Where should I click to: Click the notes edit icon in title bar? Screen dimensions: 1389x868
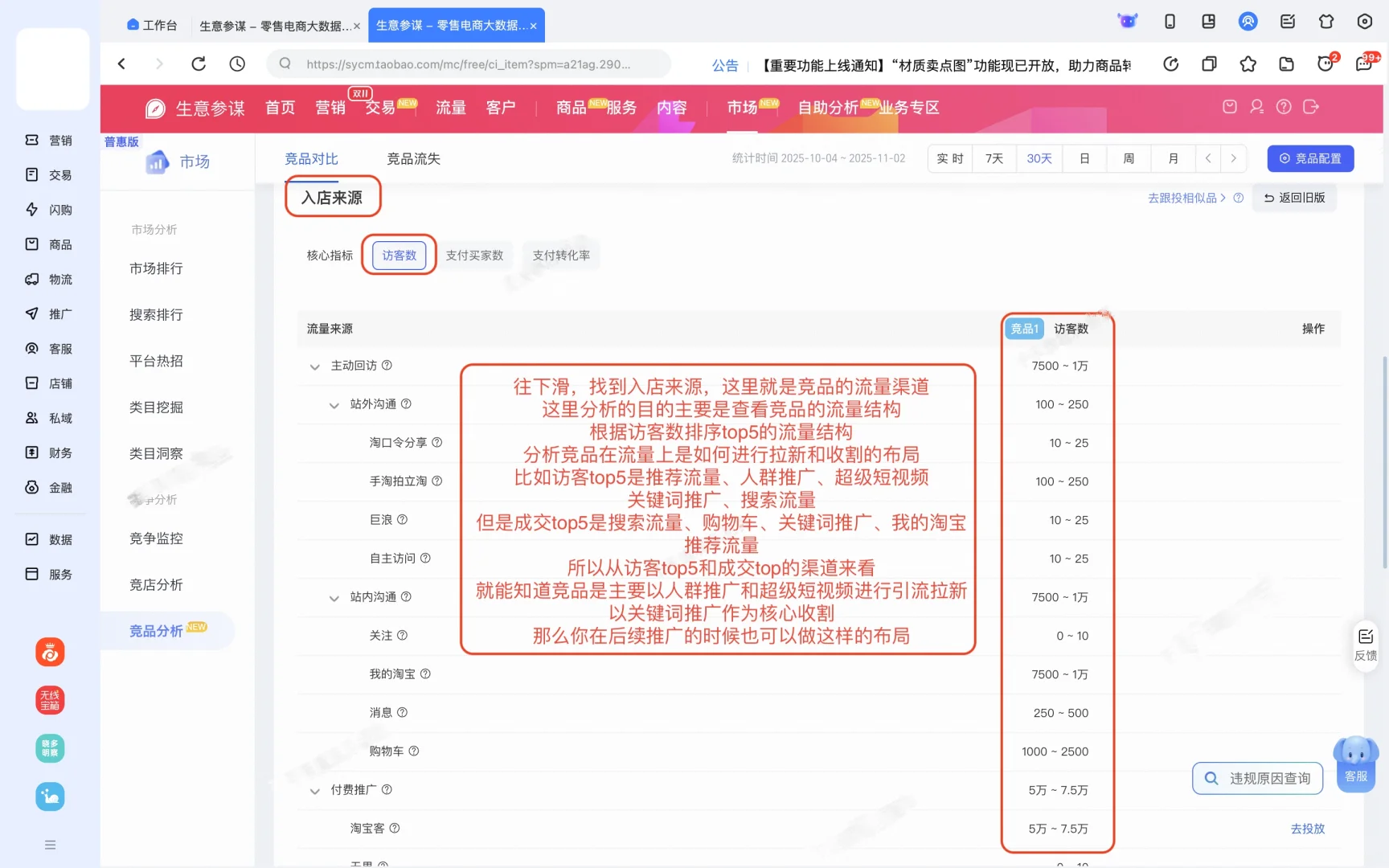[x=1288, y=22]
